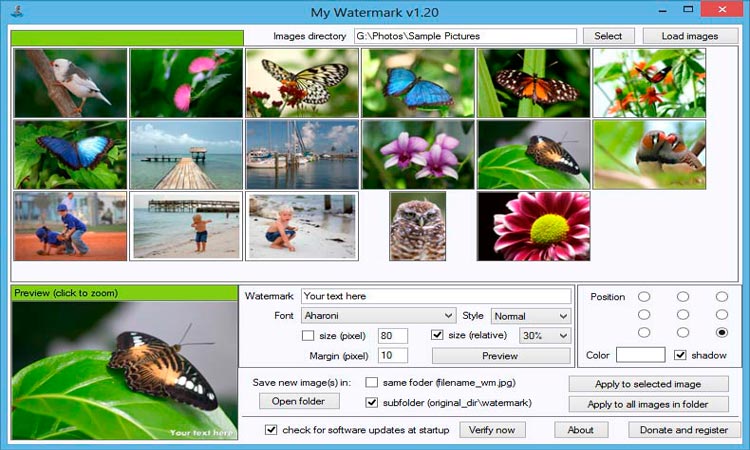Set position to top-left radio button
Viewport: 750px width, 450px height.
coord(644,297)
